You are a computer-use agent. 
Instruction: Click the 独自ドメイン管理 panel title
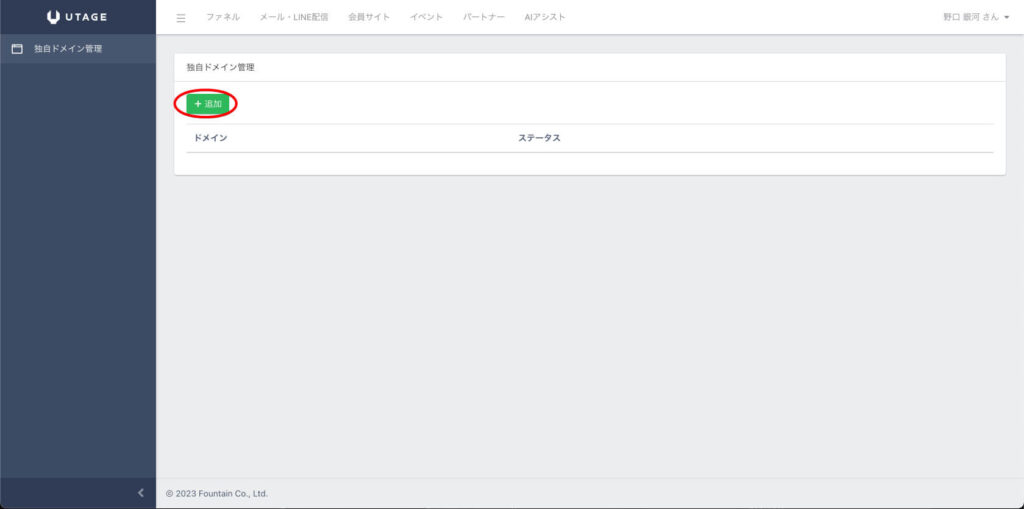(x=220, y=67)
